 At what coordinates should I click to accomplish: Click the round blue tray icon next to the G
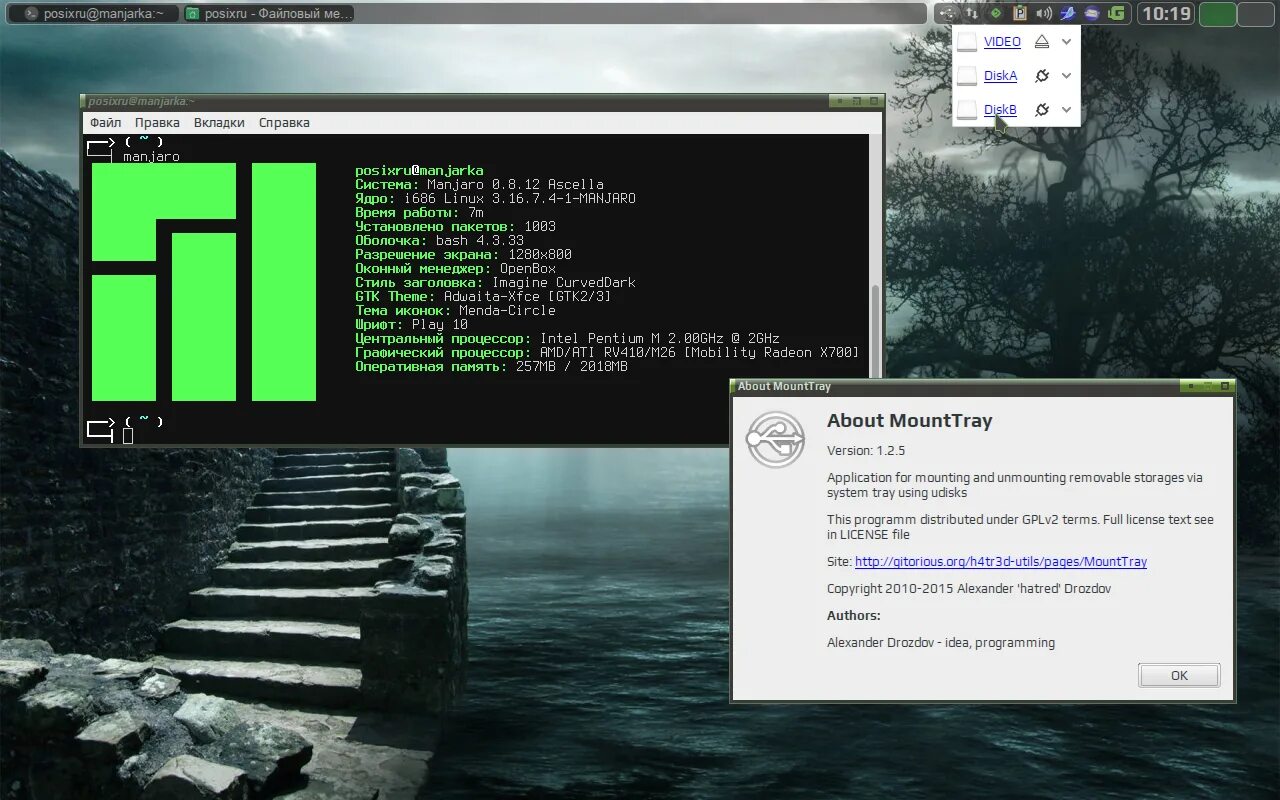1092,14
